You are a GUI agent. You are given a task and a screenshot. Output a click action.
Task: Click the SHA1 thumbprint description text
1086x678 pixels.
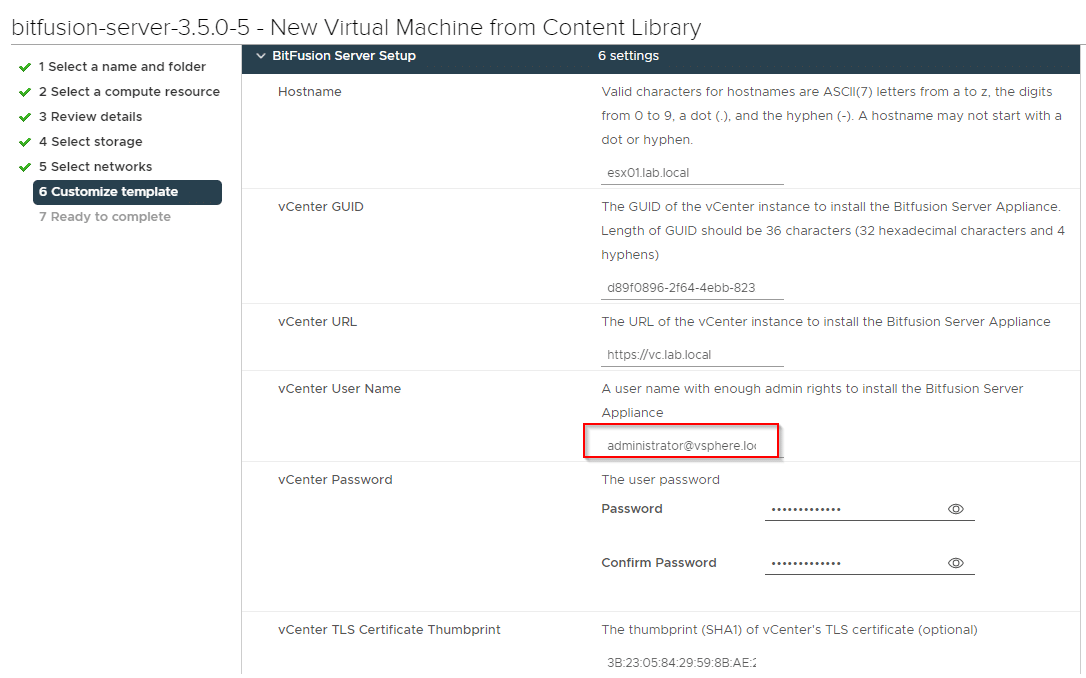point(790,630)
